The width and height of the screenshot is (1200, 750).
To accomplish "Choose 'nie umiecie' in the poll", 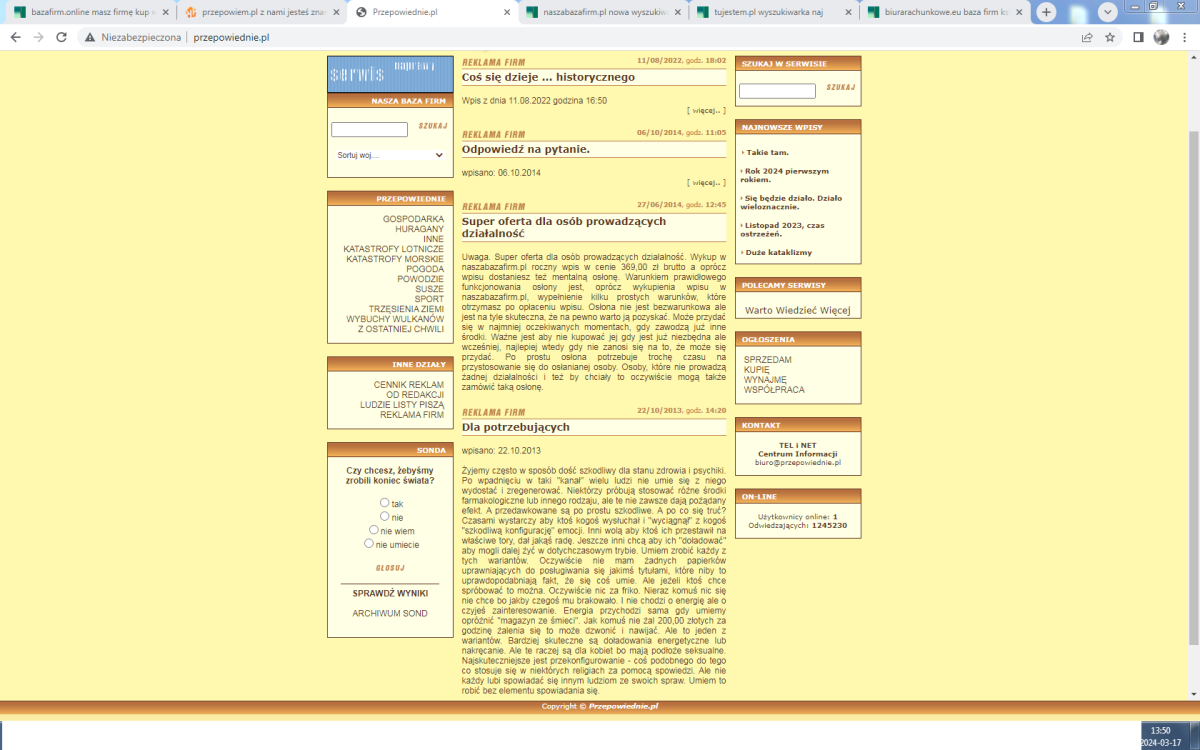I will [369, 544].
